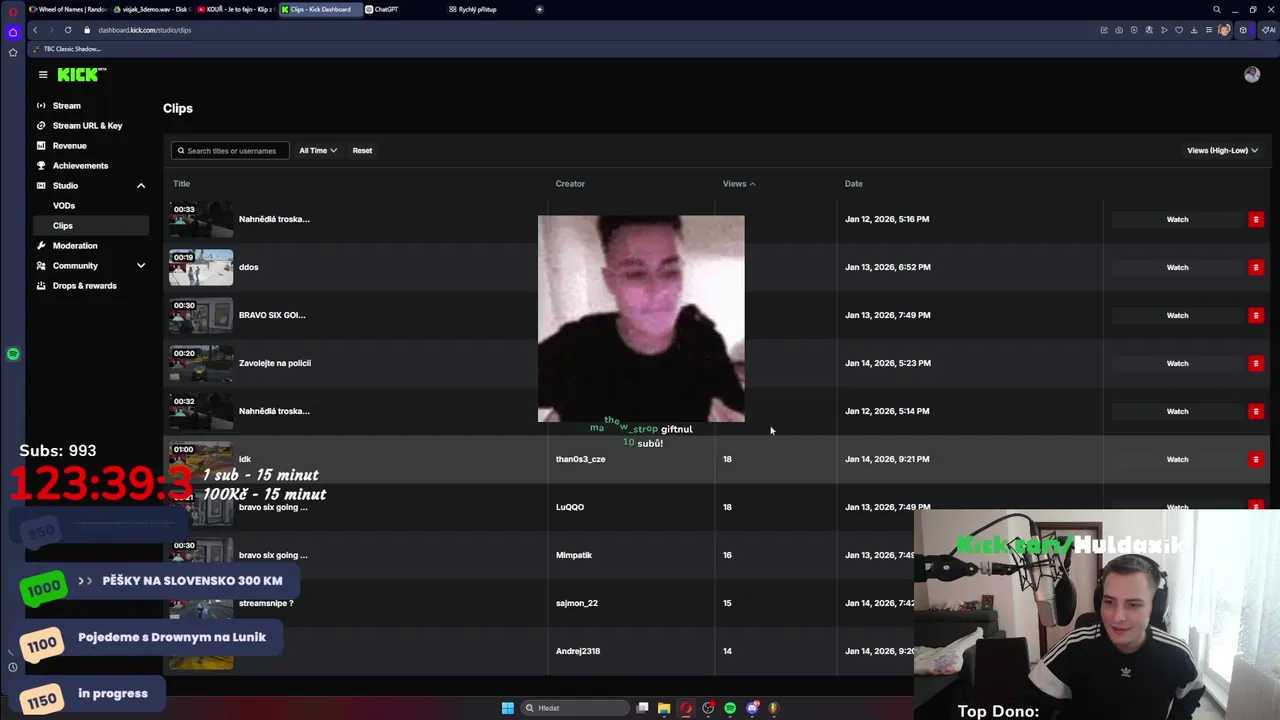Click the KICK logo

coord(81,75)
